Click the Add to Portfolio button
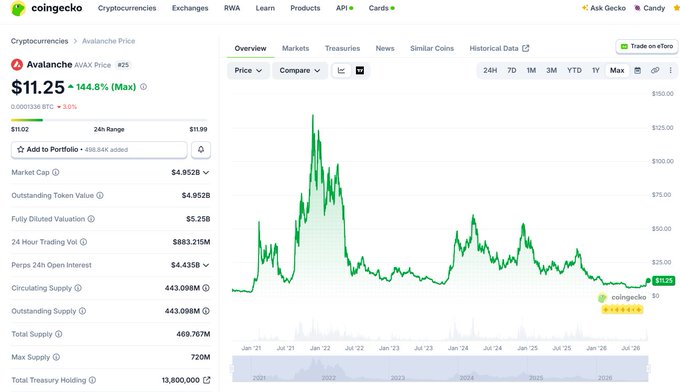This screenshot has height=392, width=680. coord(99,150)
